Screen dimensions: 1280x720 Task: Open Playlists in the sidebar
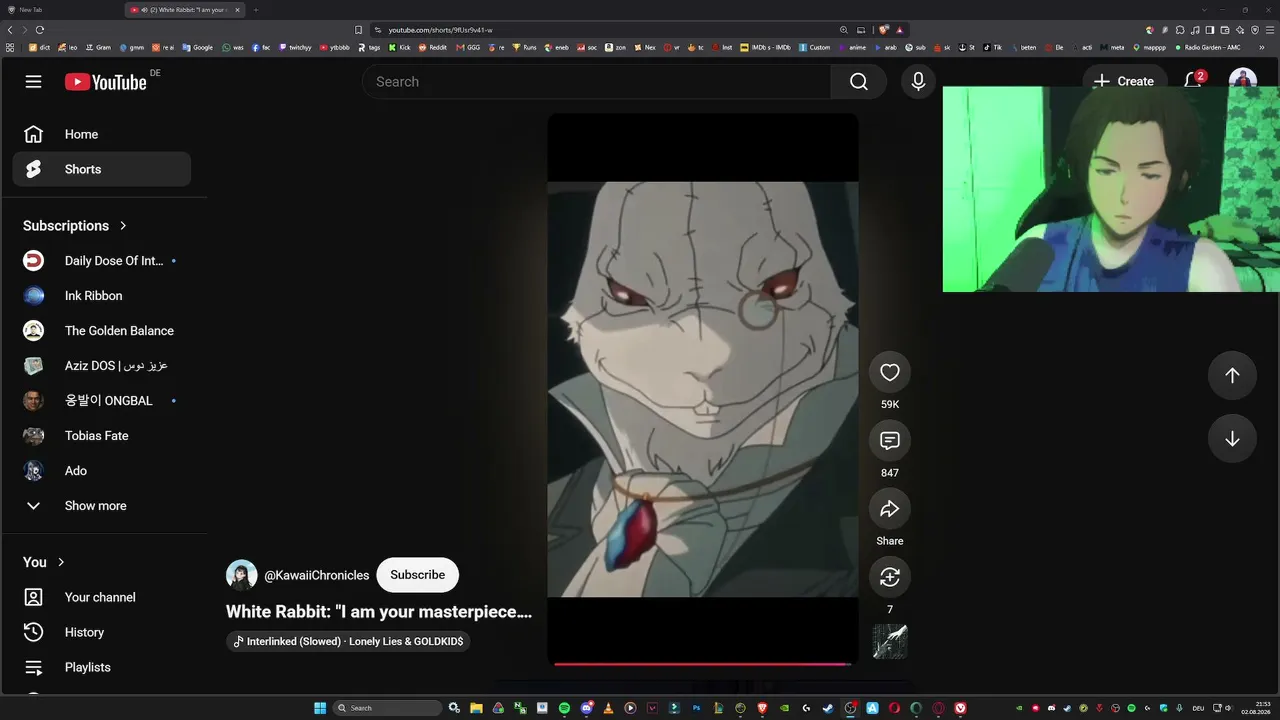pyautogui.click(x=101, y=667)
